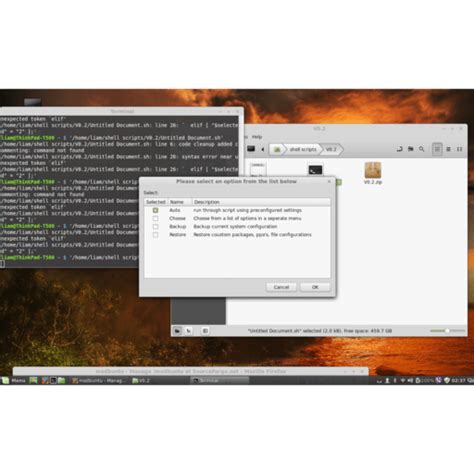Viewport: 474px width, 474px height.
Task: Show tree view via status bar icon
Action: click(188, 331)
